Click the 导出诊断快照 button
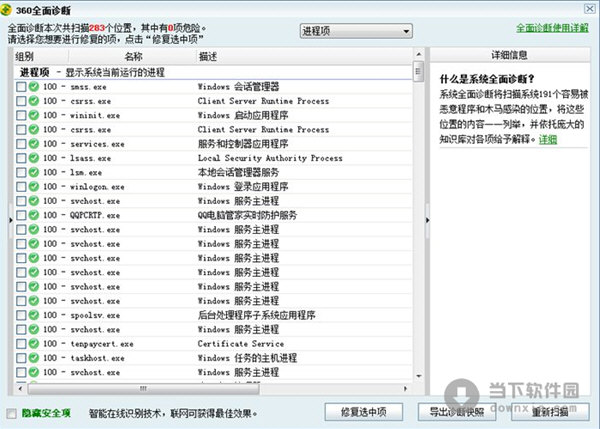This screenshot has height=429, width=600. tap(457, 412)
